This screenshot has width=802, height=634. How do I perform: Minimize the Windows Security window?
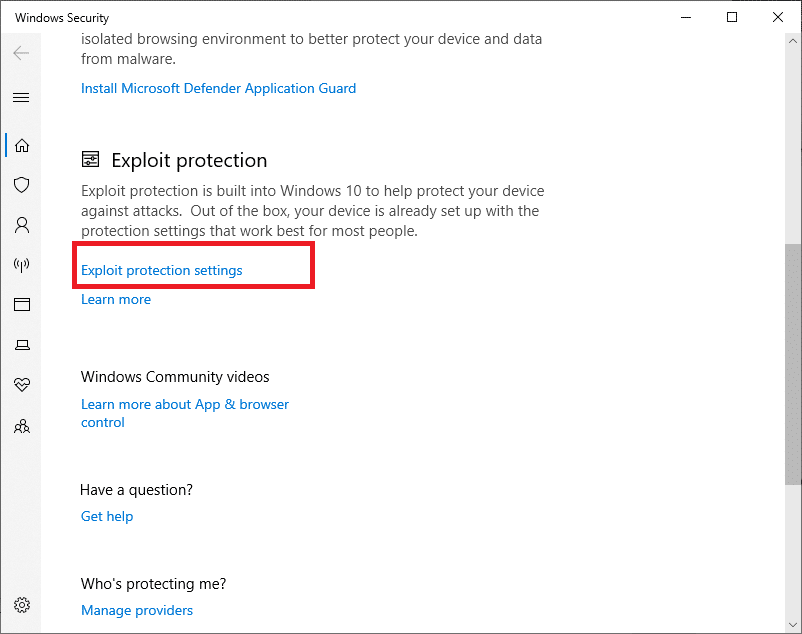point(687,17)
